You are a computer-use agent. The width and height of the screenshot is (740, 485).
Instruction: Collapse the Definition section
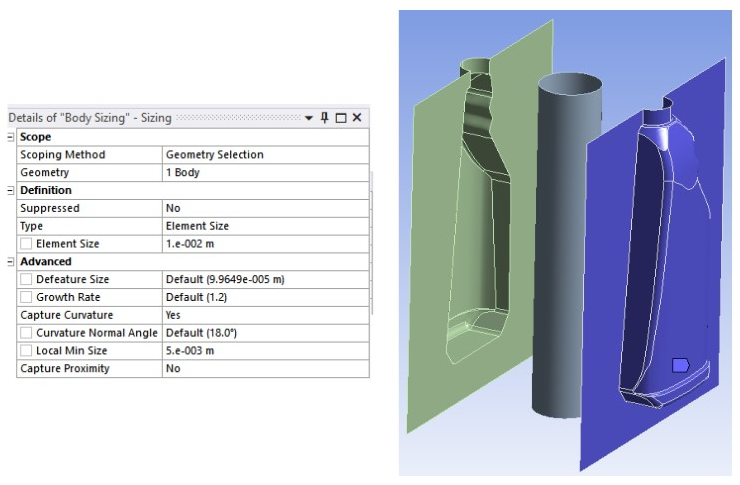(11, 190)
